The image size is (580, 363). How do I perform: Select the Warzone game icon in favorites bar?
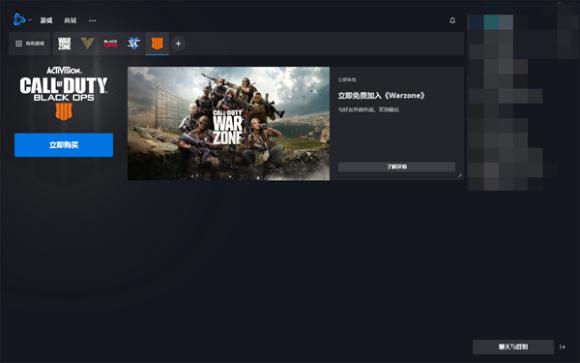click(x=64, y=43)
